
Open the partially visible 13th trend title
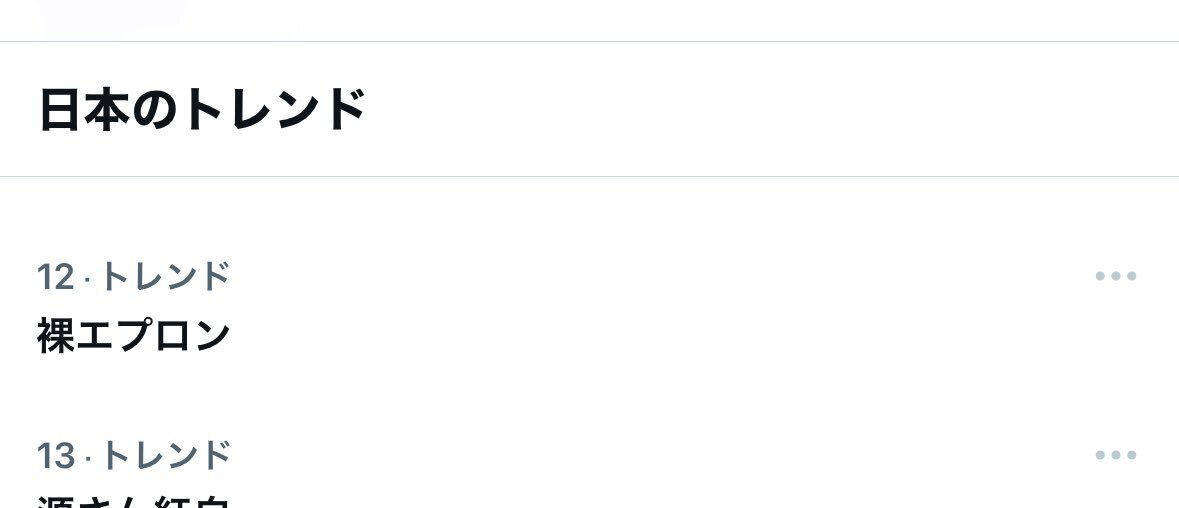pyautogui.click(x=134, y=502)
